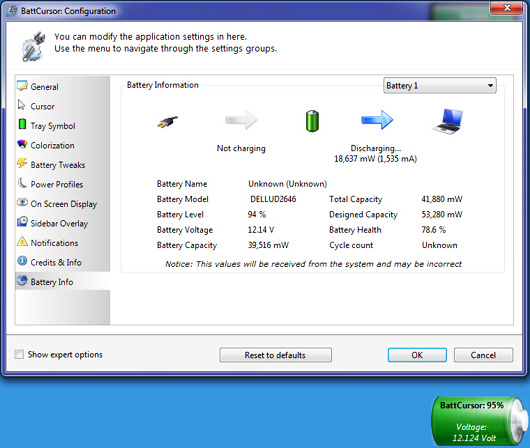Image resolution: width=530 pixels, height=448 pixels.
Task: Click the Notifications warning triangle icon
Action: [22, 241]
